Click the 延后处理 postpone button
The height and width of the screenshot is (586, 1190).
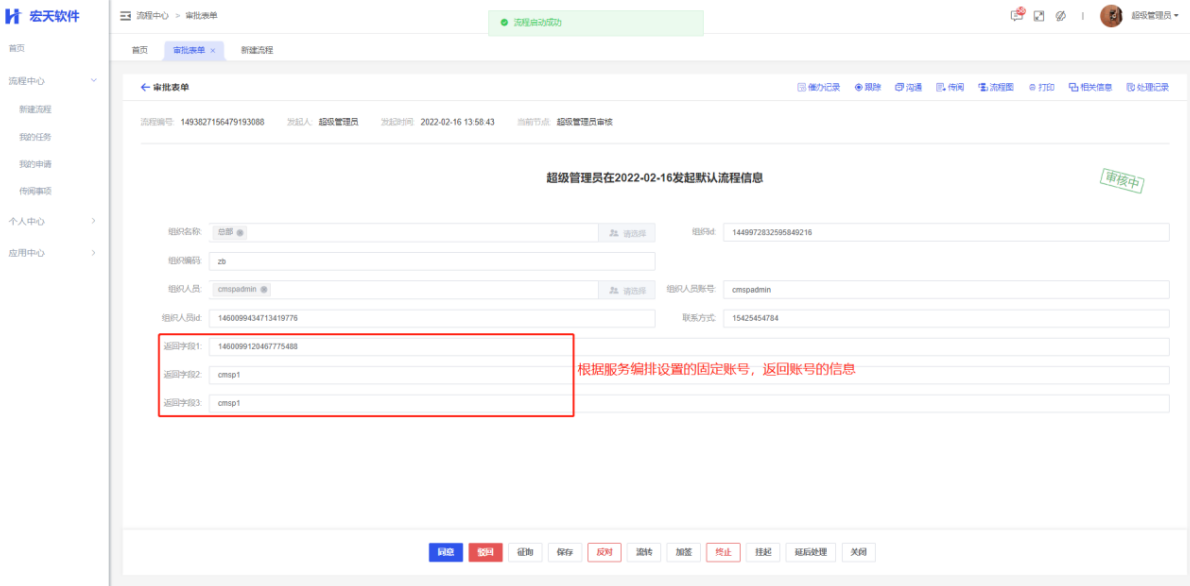pos(811,553)
